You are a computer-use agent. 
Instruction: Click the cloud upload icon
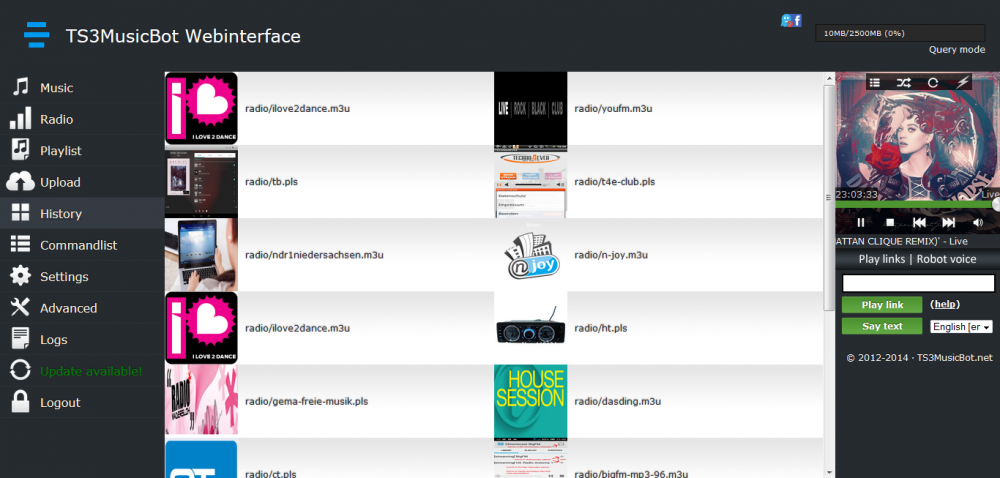tap(20, 182)
